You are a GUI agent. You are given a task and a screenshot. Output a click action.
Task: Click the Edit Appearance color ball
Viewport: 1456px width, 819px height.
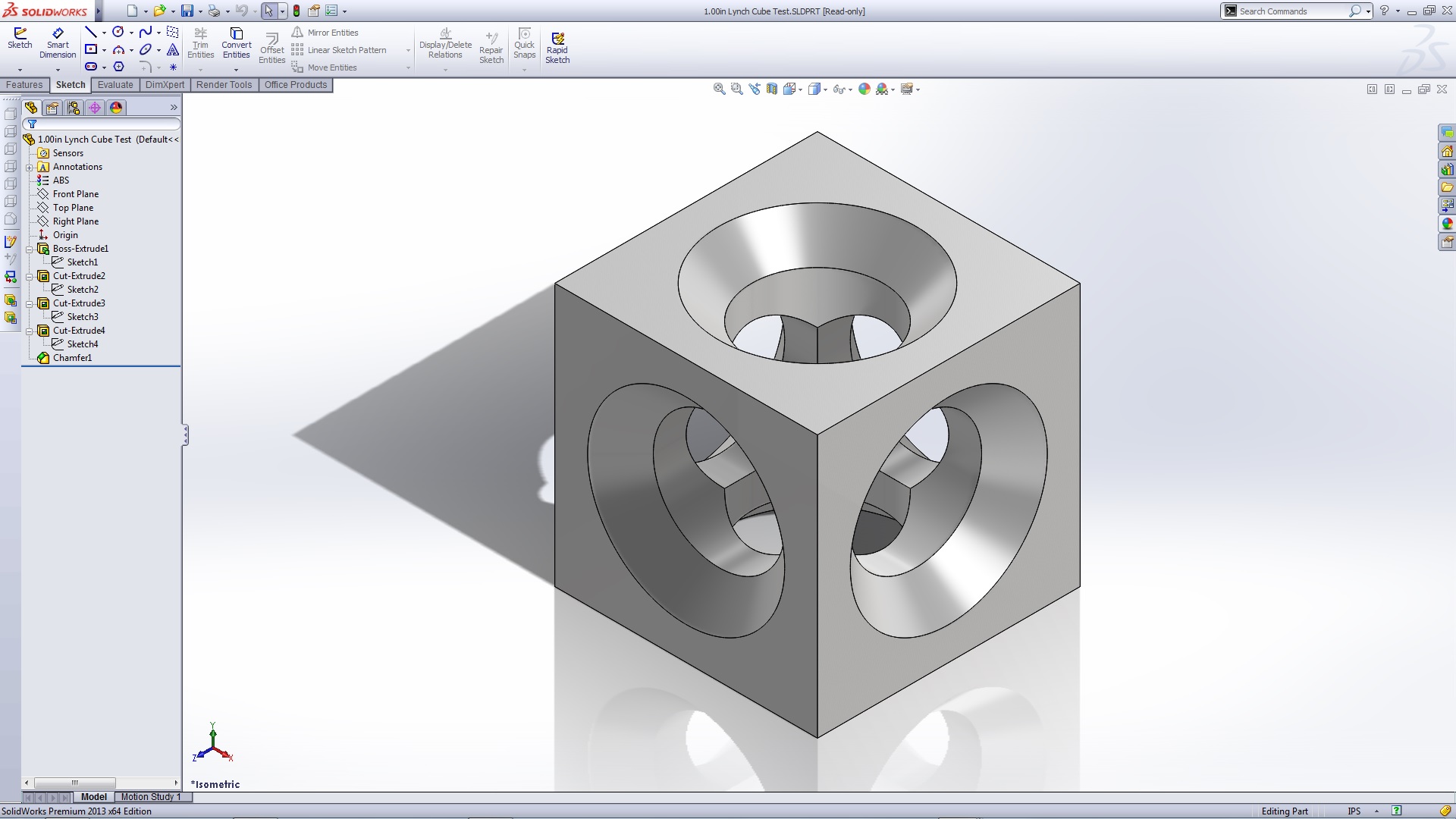click(x=864, y=89)
